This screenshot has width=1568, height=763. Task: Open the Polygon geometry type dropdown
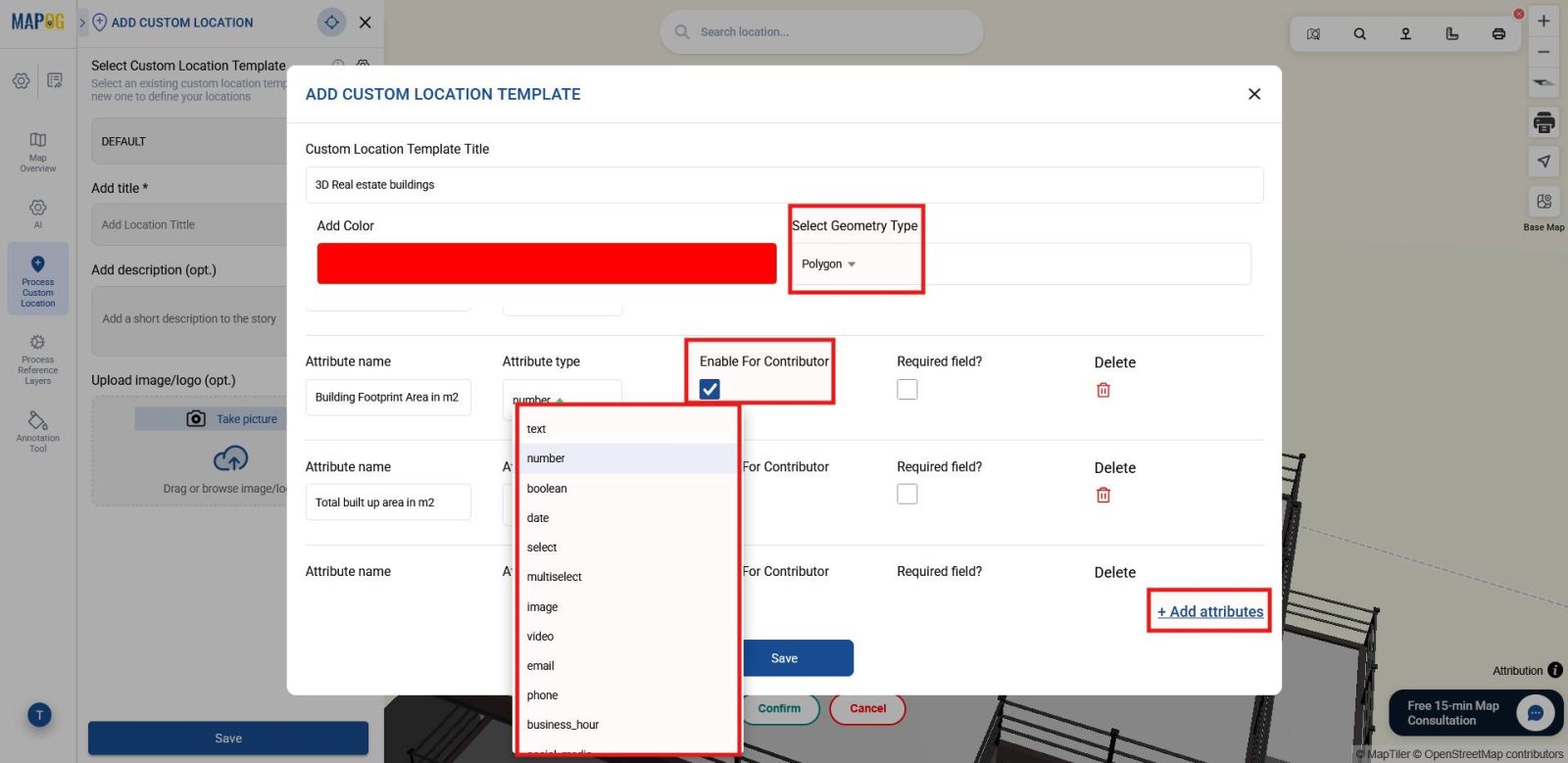click(829, 264)
